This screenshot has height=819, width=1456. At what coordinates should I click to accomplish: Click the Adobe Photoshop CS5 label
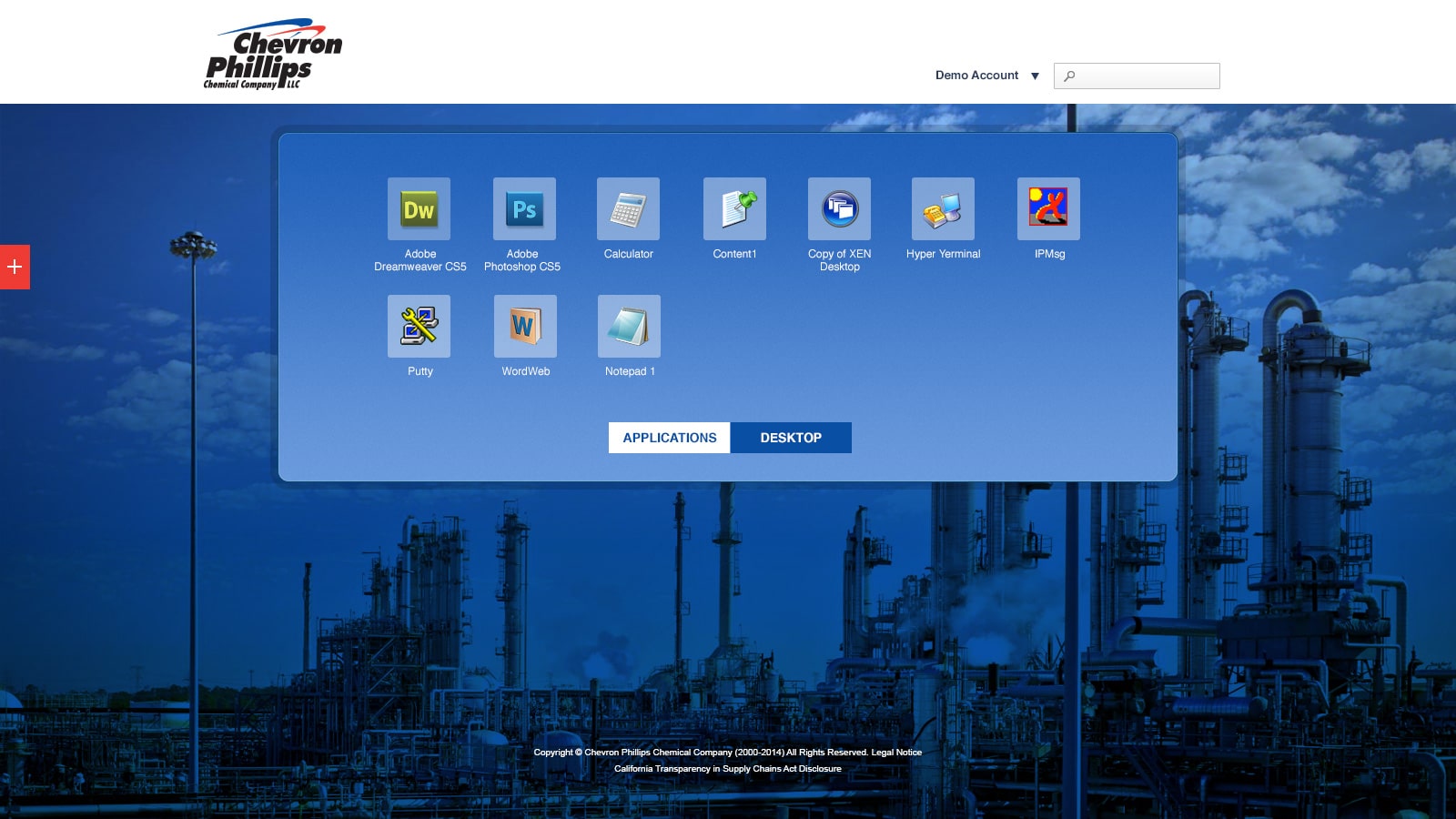coord(522,260)
